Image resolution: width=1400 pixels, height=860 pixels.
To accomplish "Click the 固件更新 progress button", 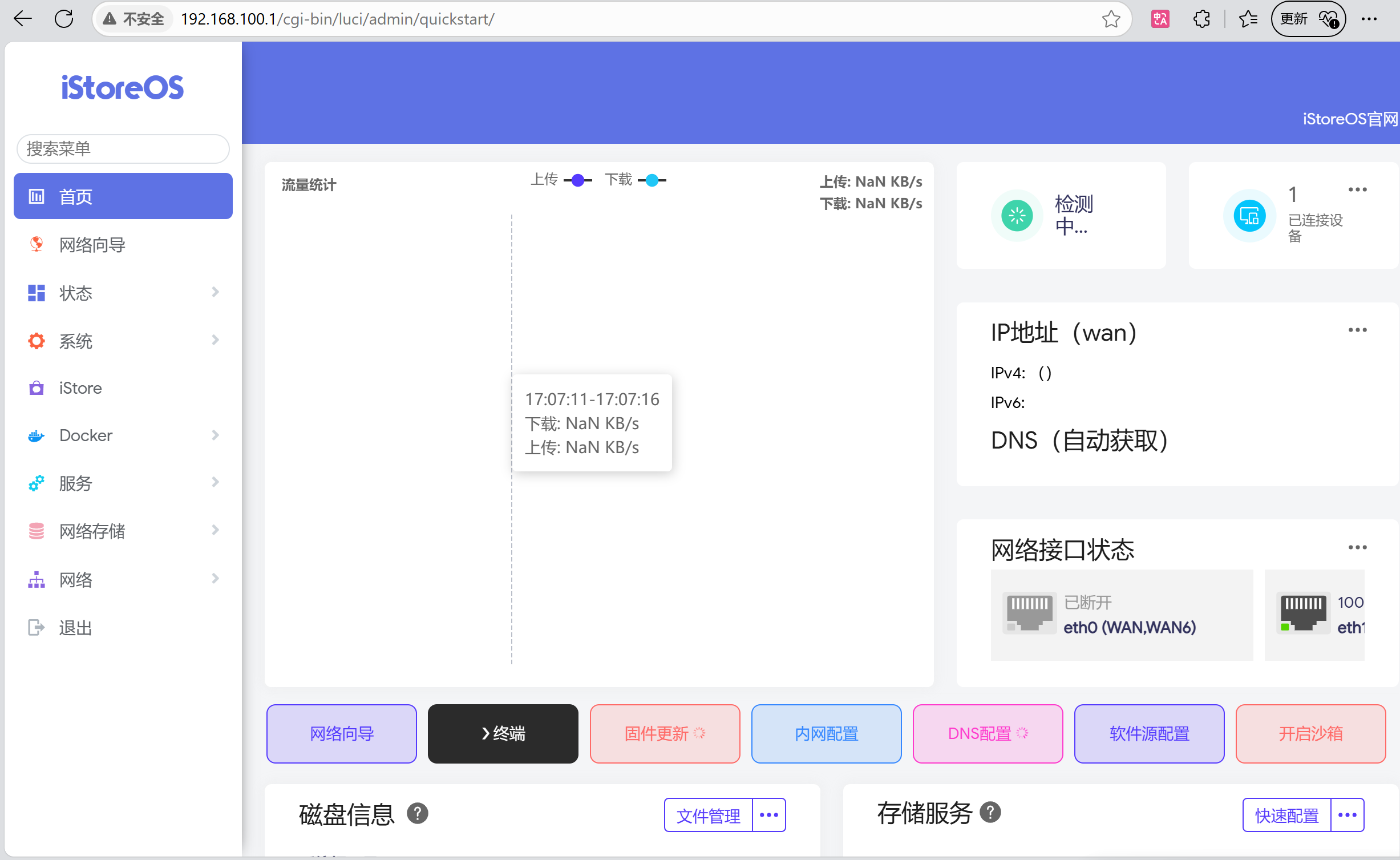I will coord(665,734).
